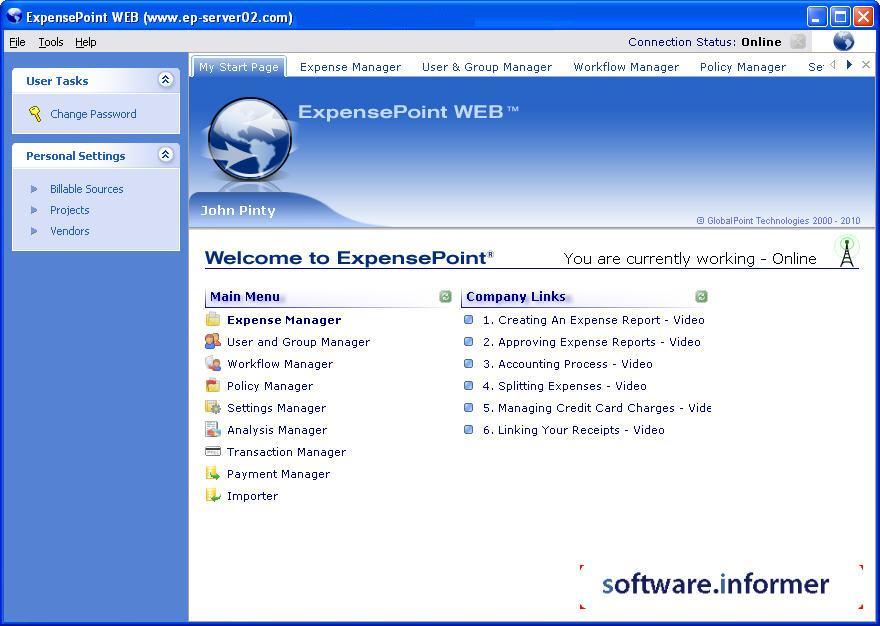
Task: Open the Transaction Manager link
Action: [286, 451]
